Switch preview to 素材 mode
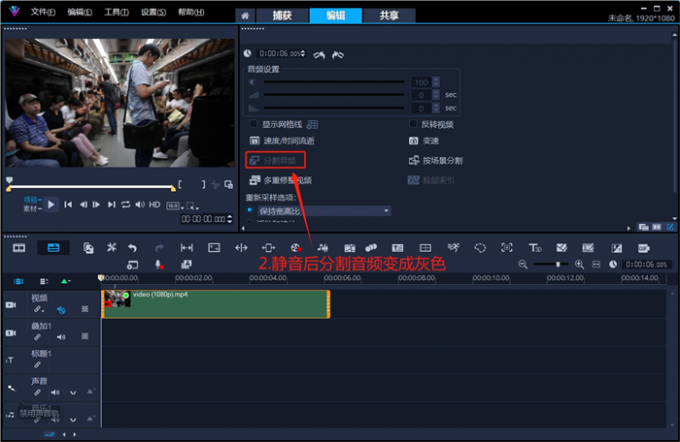 31,209
